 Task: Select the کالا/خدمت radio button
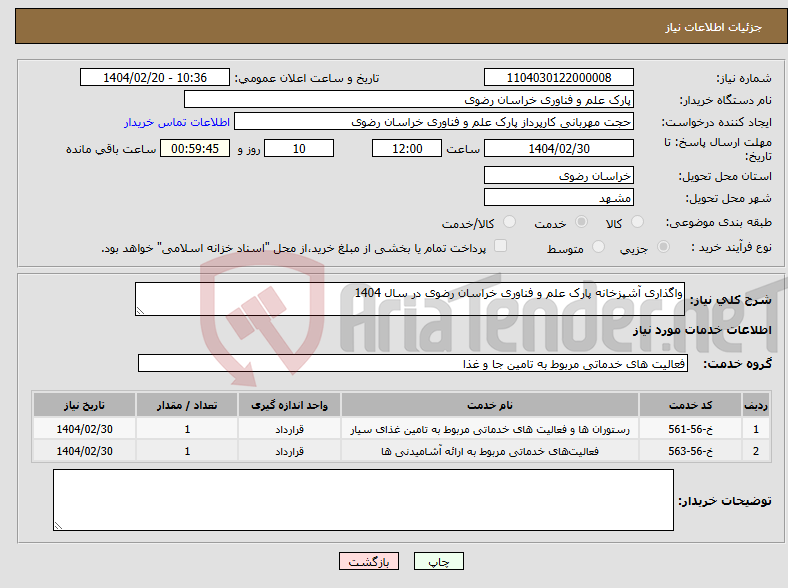click(510, 222)
